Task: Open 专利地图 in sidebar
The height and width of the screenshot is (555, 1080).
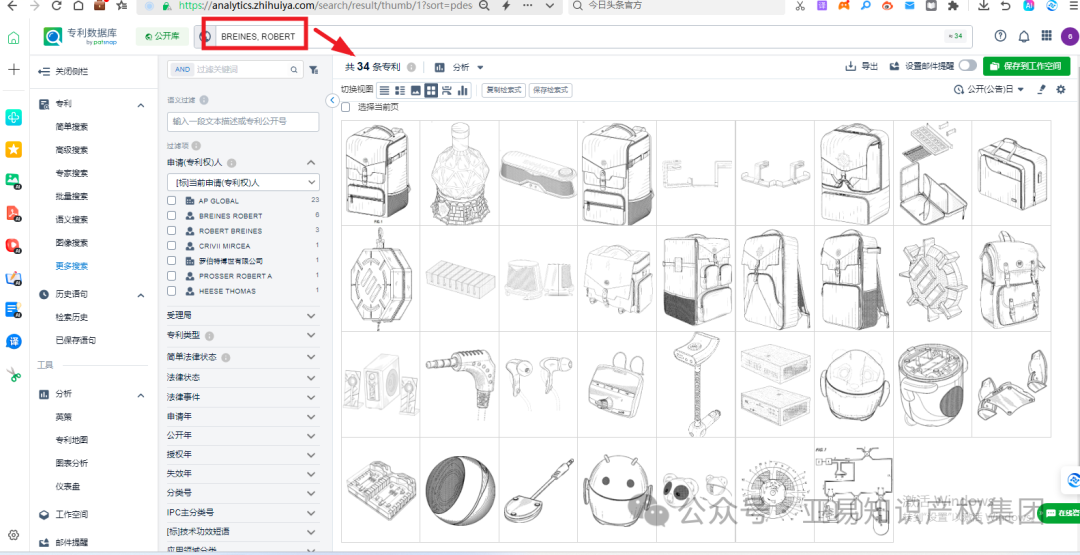Action: pos(72,440)
